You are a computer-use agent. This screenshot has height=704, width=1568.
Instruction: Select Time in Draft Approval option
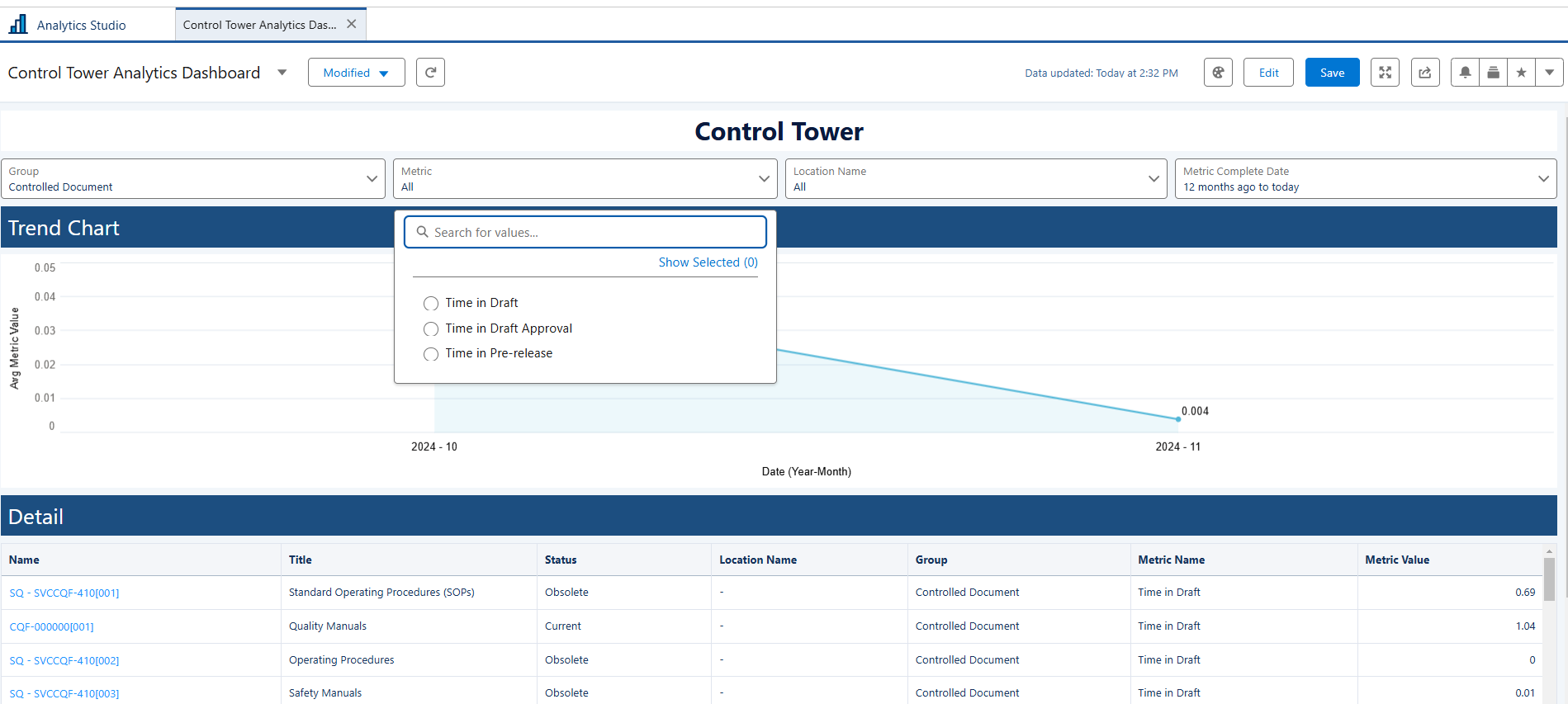click(431, 329)
